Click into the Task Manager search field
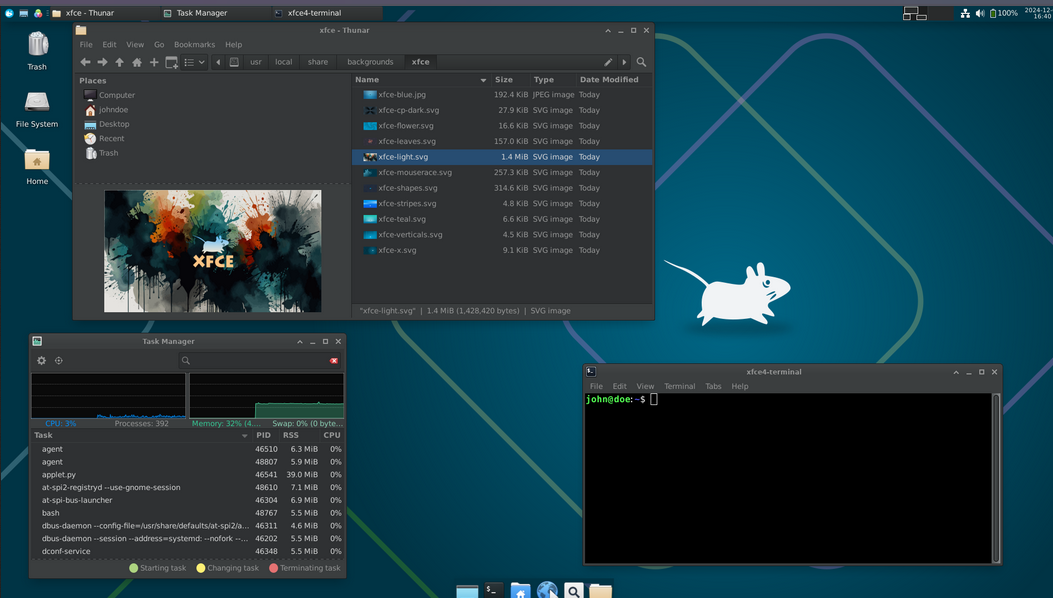The width and height of the screenshot is (1053, 598). (x=259, y=361)
